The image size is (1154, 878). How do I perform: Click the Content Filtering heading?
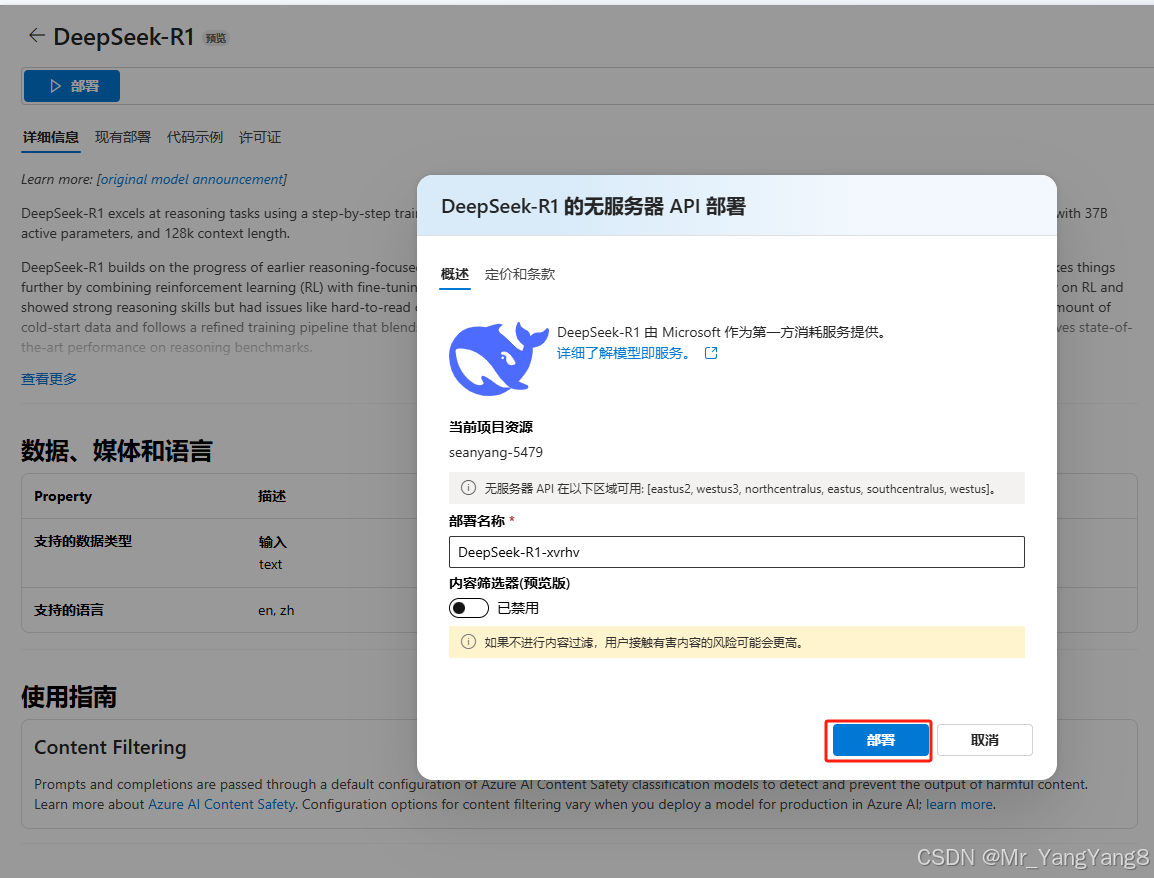click(x=110, y=747)
